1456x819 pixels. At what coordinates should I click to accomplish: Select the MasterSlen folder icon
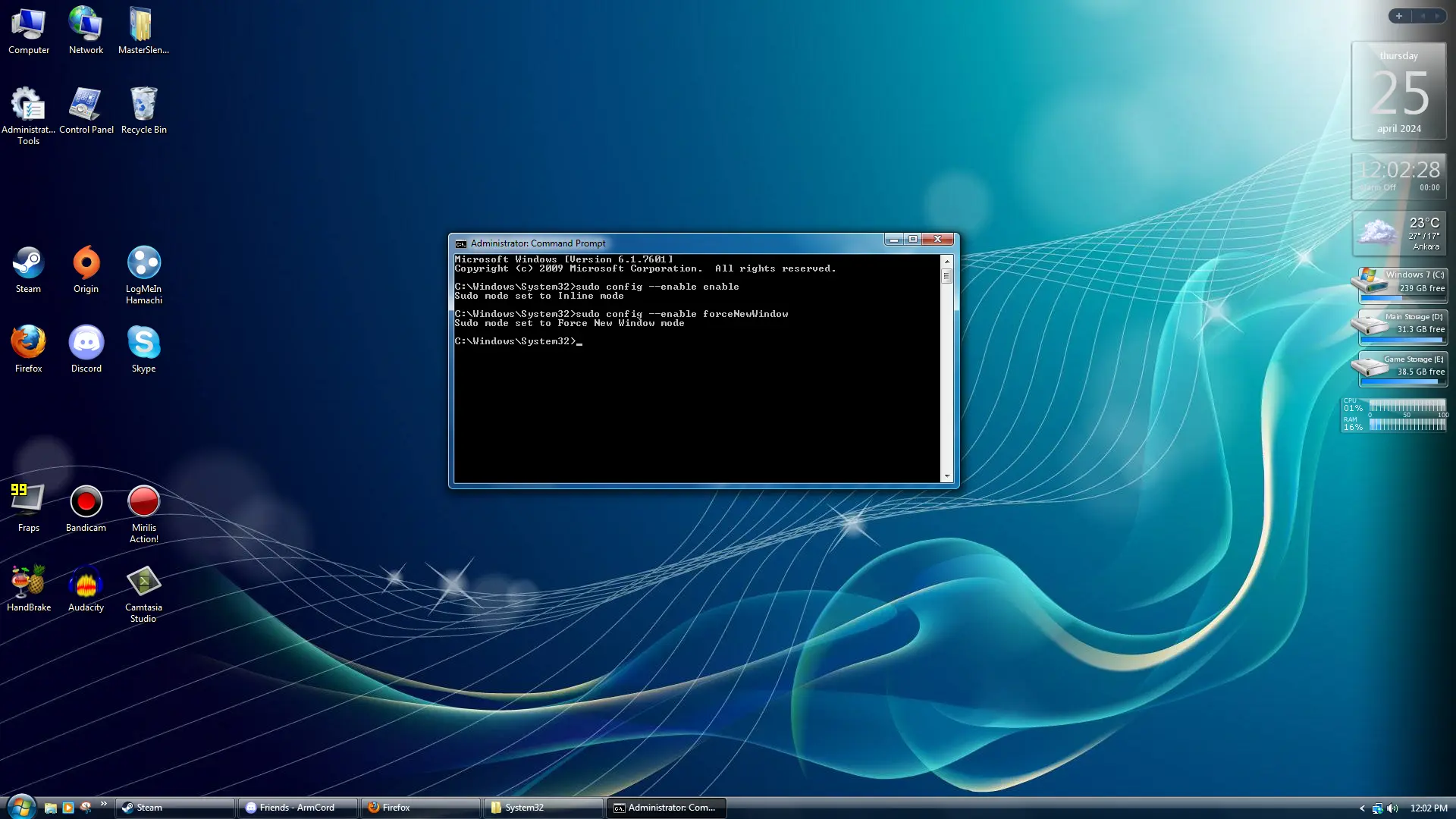pyautogui.click(x=143, y=30)
